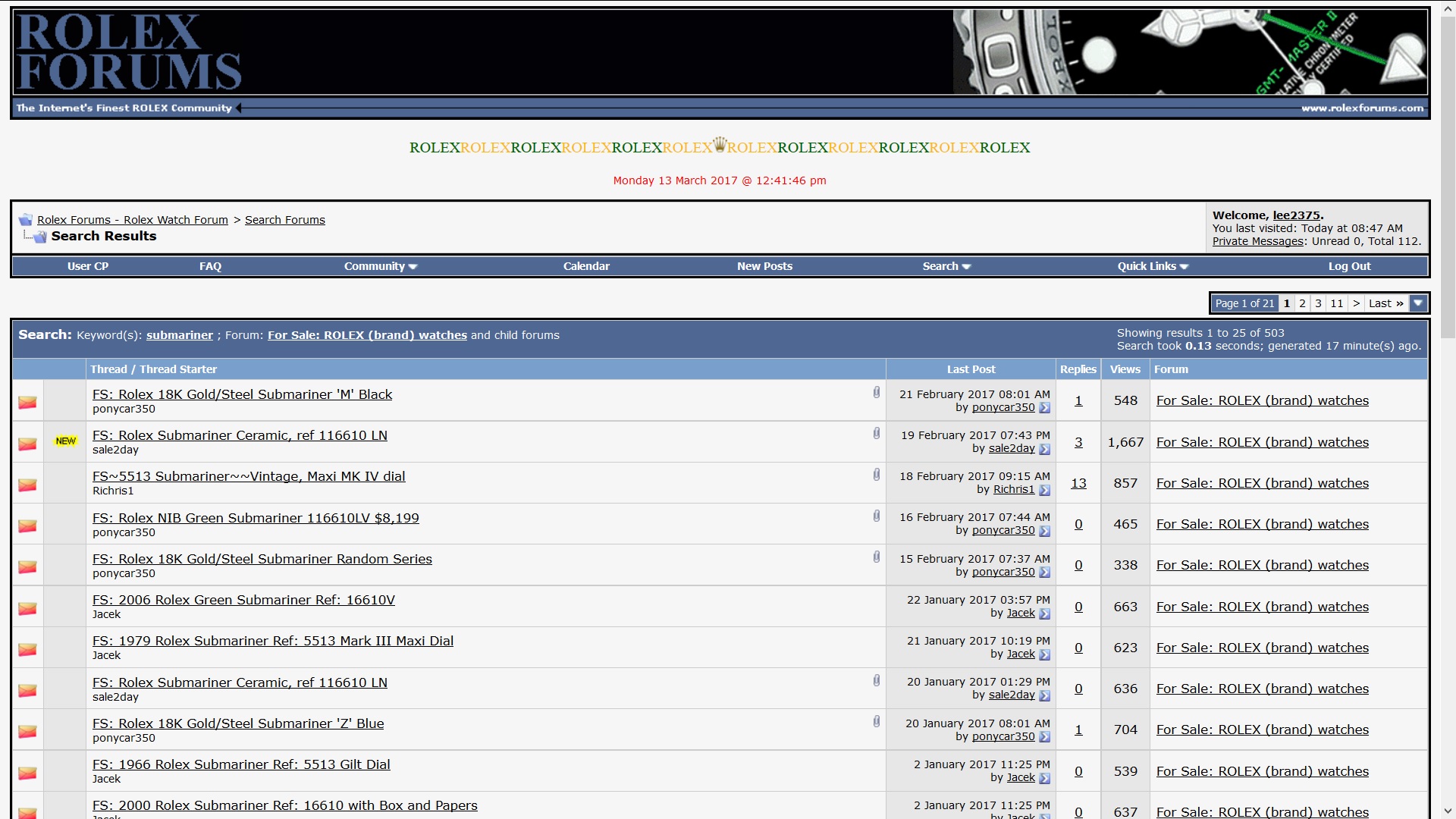The width and height of the screenshot is (1456, 819).
Task: Expand the Quick Links dropdown menu
Action: tap(1153, 266)
